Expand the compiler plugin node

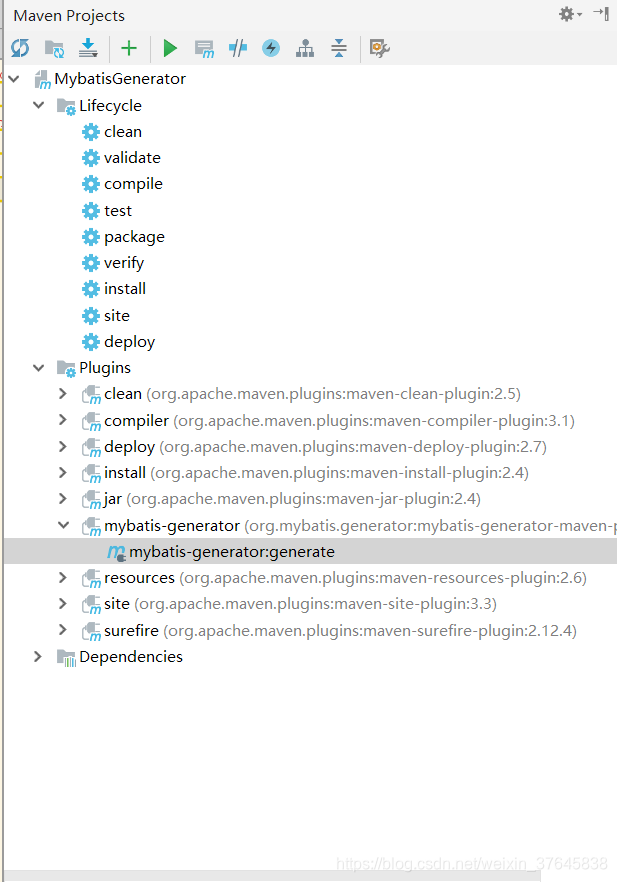click(63, 420)
